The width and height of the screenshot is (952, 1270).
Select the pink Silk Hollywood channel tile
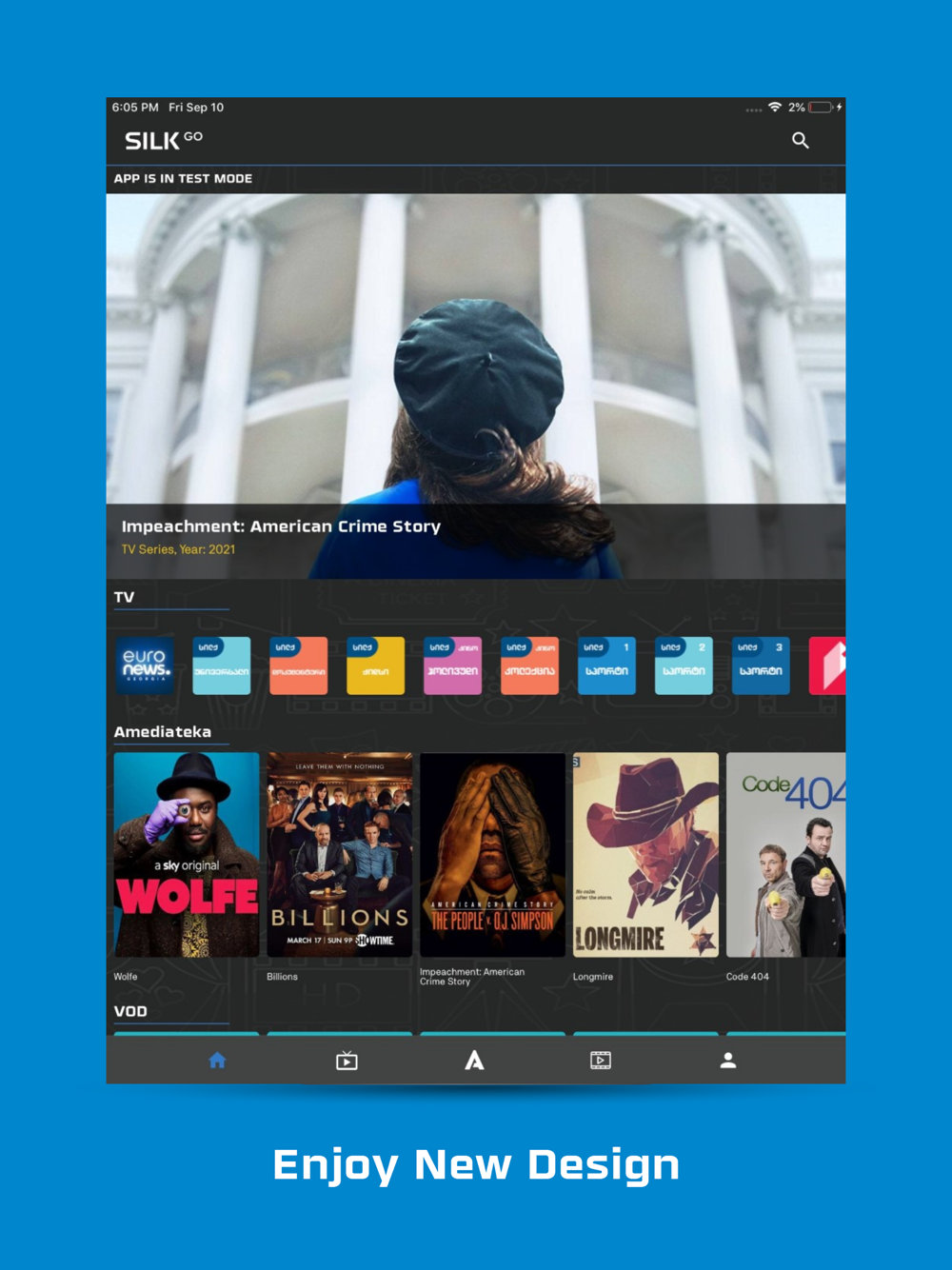[x=453, y=665]
